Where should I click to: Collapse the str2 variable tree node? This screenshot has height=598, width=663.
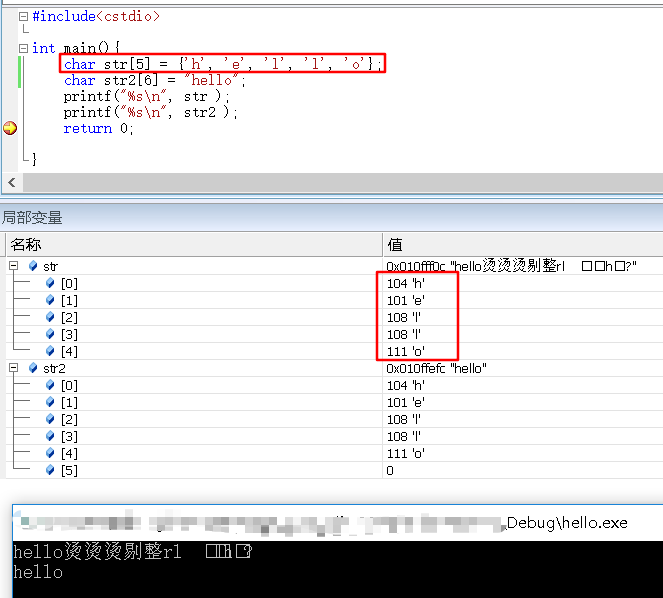tap(14, 368)
